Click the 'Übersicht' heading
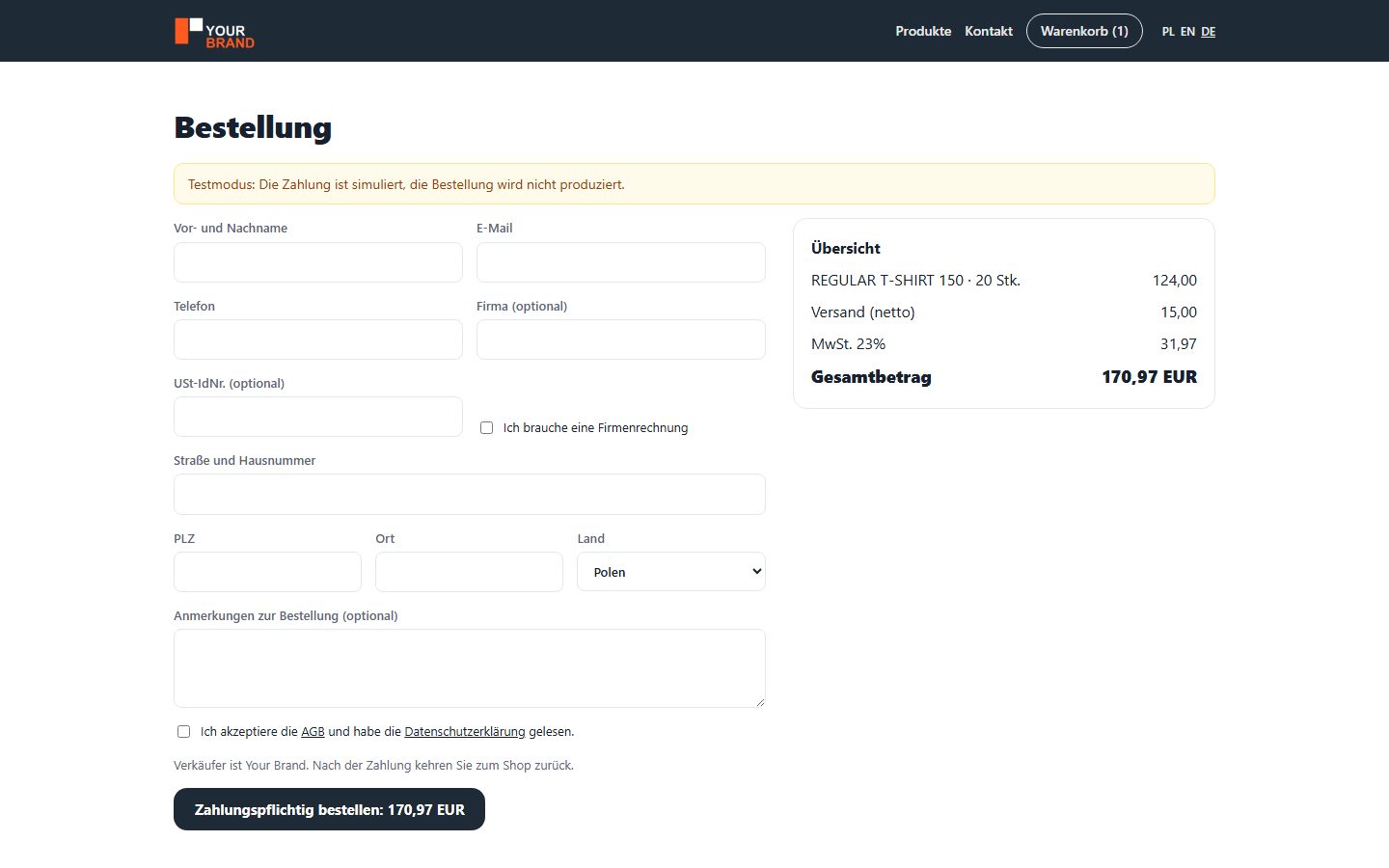Viewport: 1389px width, 868px height. (x=846, y=248)
